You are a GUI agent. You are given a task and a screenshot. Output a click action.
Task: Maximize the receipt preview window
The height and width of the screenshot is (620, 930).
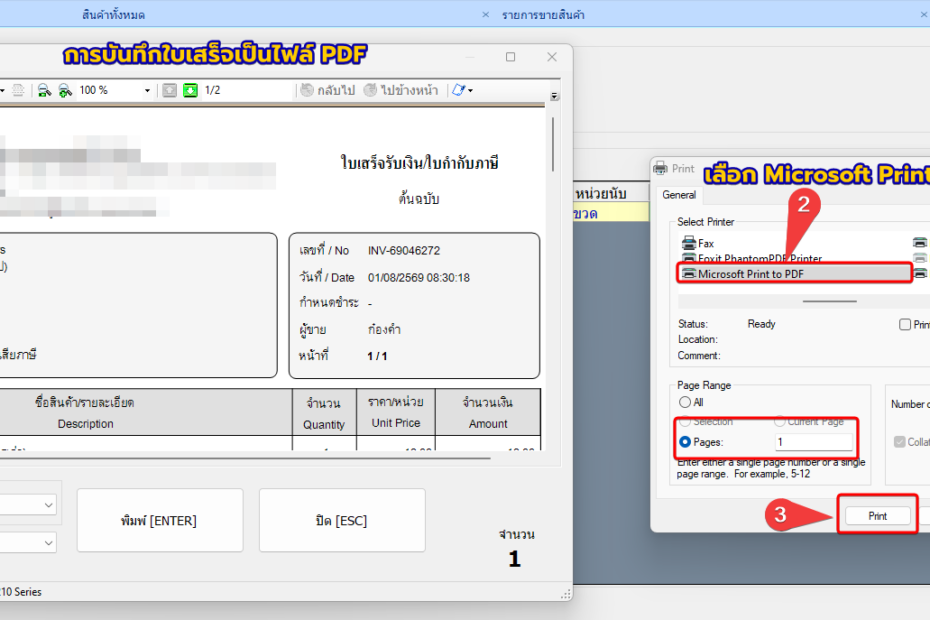point(510,57)
